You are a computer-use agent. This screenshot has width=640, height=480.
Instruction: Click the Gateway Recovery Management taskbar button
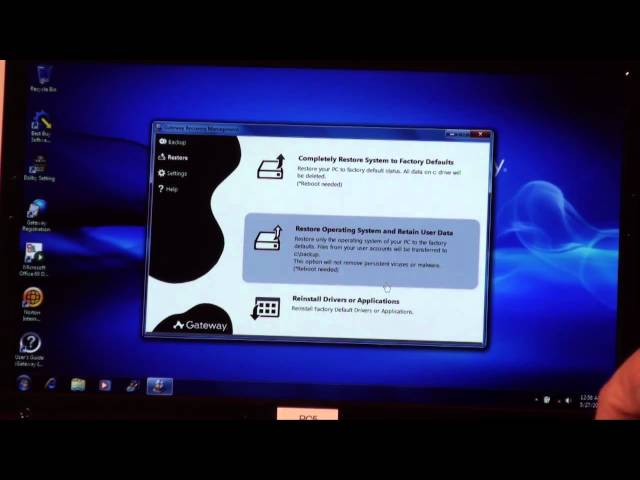[x=160, y=386]
